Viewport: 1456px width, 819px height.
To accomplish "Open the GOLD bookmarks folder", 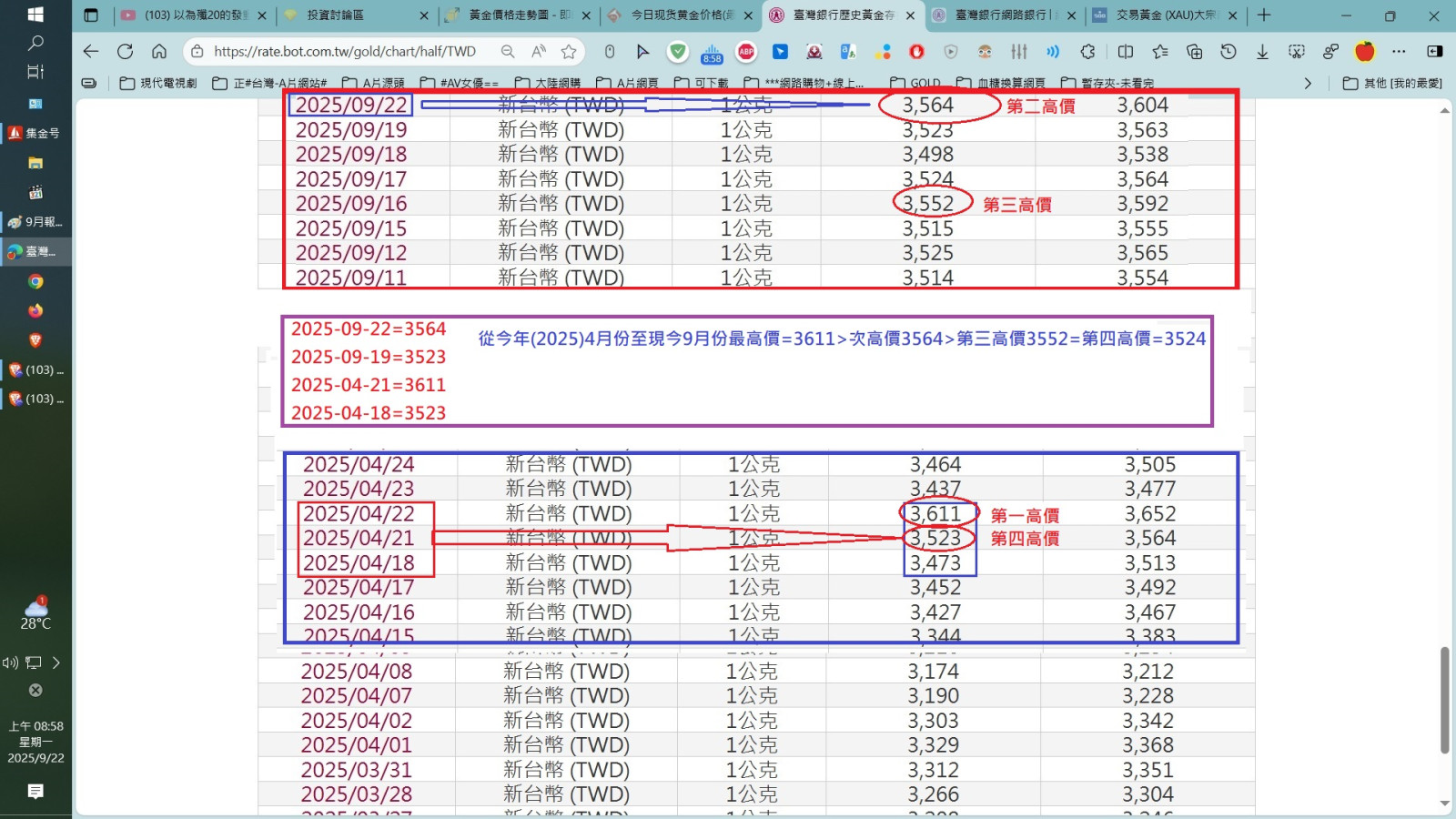I will point(915,83).
